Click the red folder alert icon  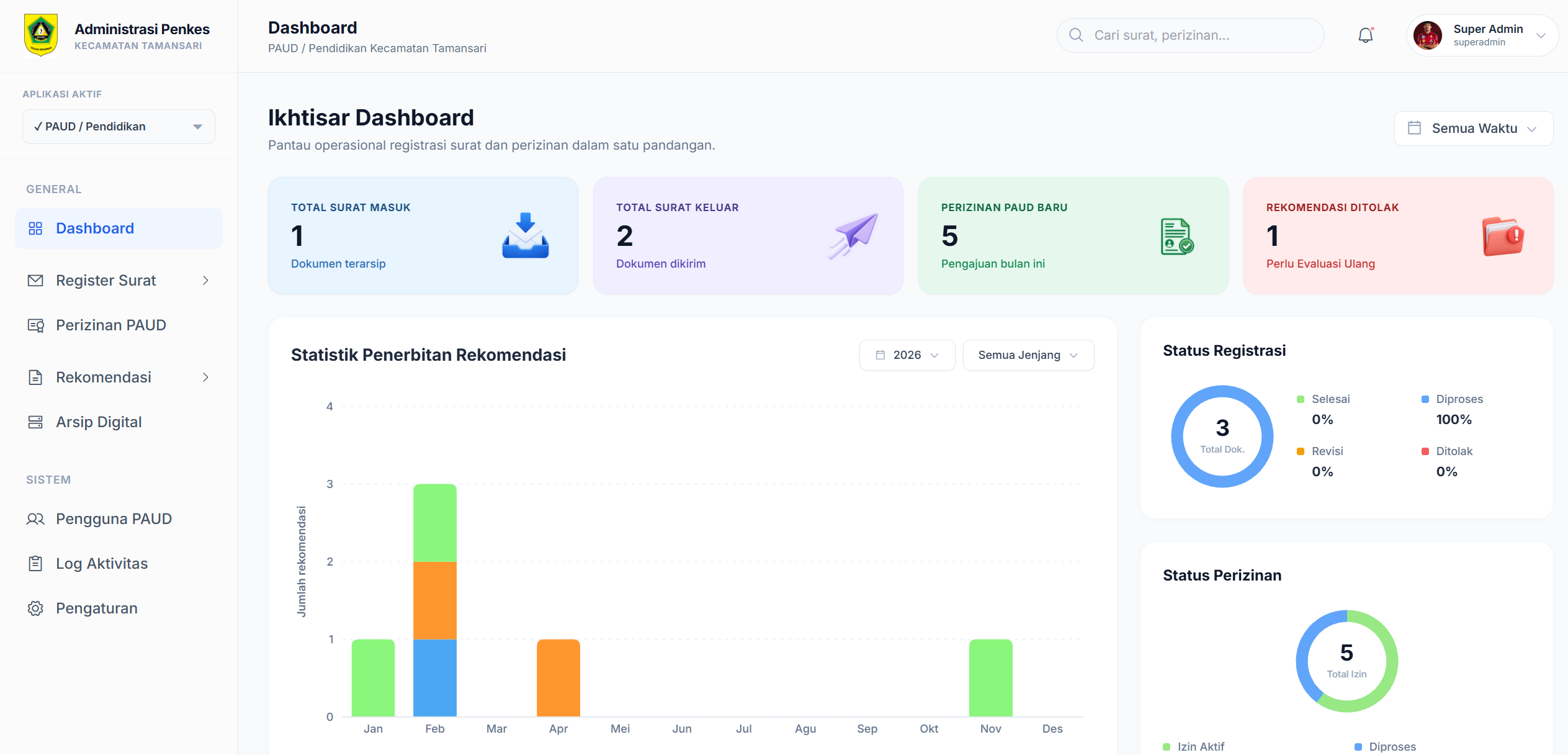pos(1503,236)
